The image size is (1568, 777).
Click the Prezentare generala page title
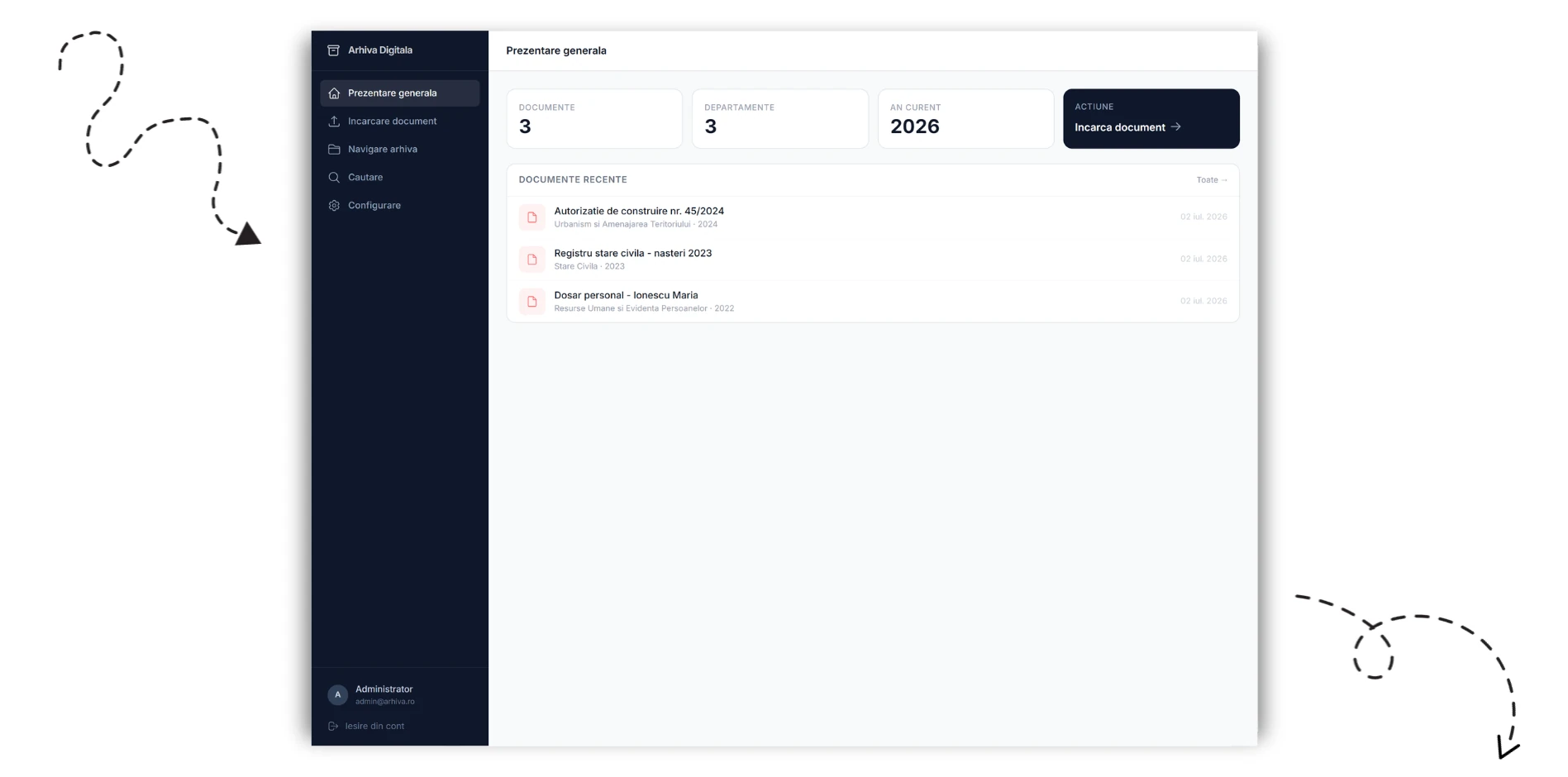pyautogui.click(x=556, y=50)
